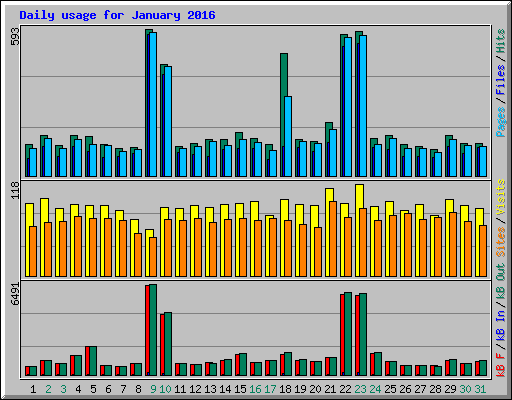512x400 pixels.
Task: Click the 593 axis value
Action: 15,36
